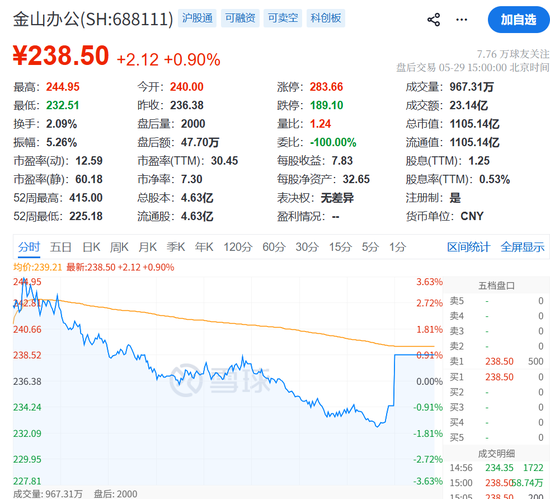This screenshot has width=550, height=499.
Task: Click the 可卖空 tag
Action: tap(283, 18)
